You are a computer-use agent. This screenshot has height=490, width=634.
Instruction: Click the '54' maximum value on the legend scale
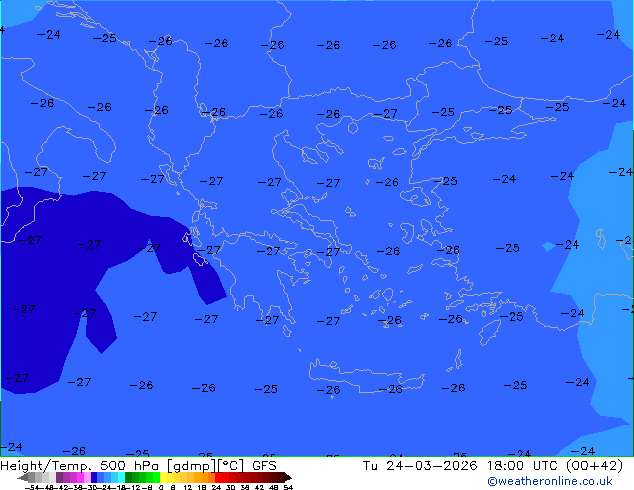[x=288, y=487]
